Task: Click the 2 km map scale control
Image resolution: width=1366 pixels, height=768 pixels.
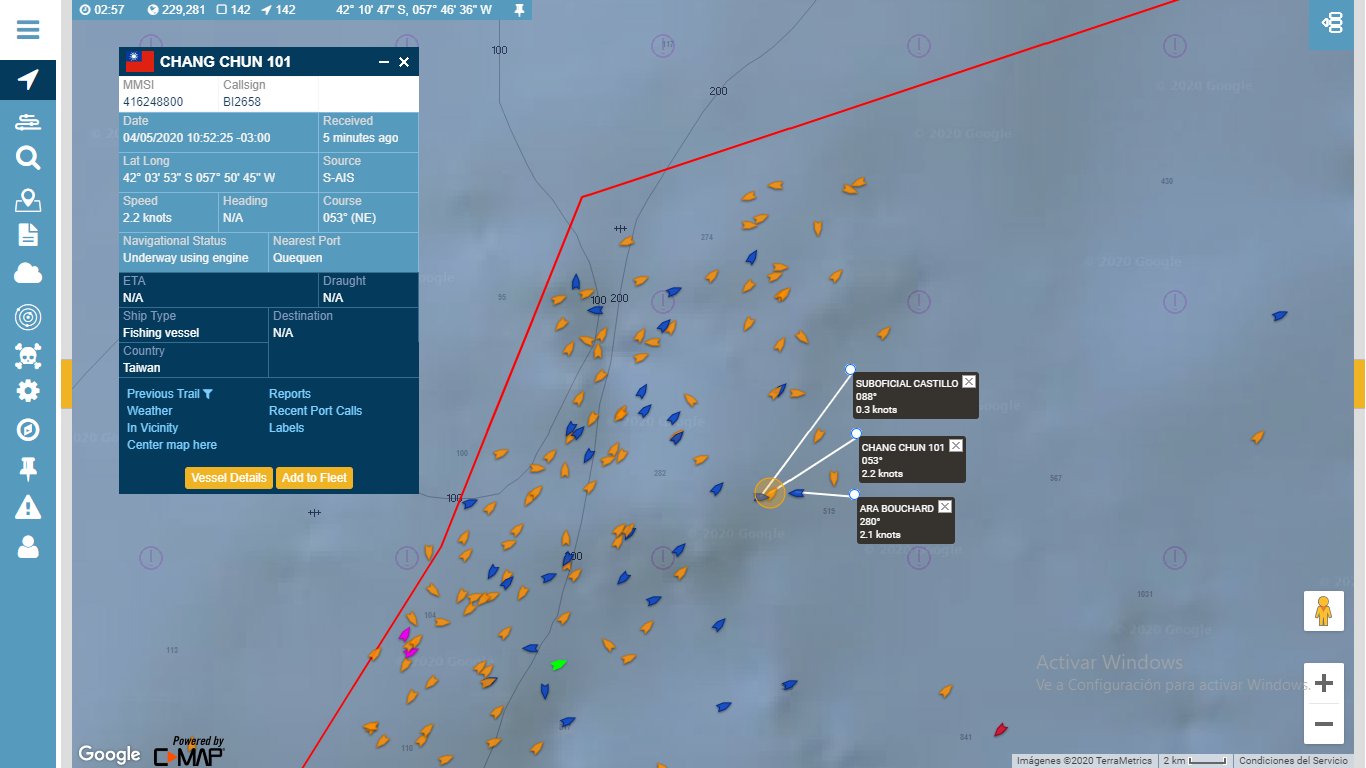Action: 1194,761
